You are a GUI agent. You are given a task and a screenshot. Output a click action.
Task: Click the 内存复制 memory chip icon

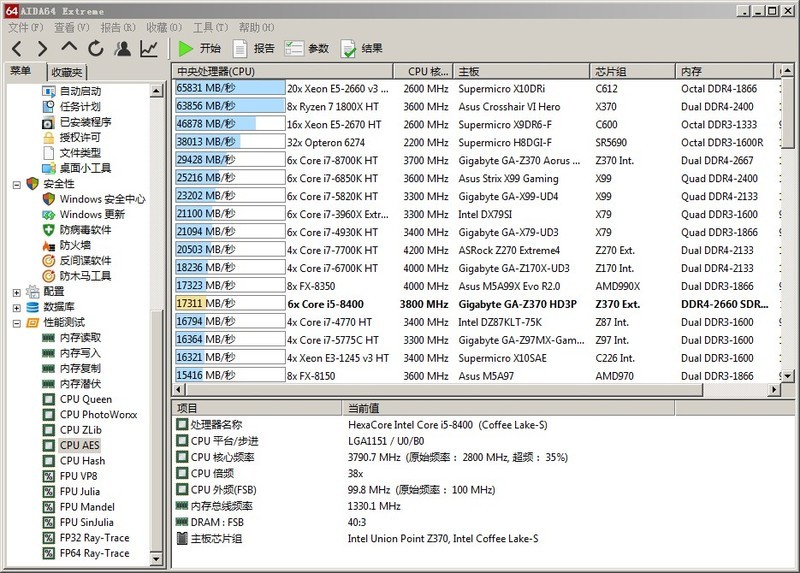tap(48, 368)
